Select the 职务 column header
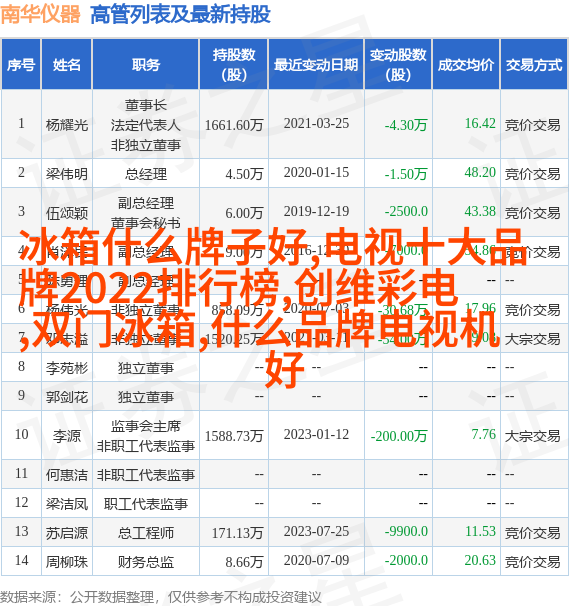 (x=146, y=65)
